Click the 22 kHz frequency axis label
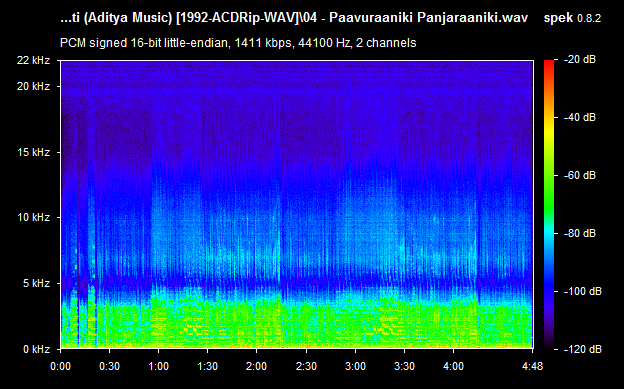The width and height of the screenshot is (624, 389). pos(33,61)
